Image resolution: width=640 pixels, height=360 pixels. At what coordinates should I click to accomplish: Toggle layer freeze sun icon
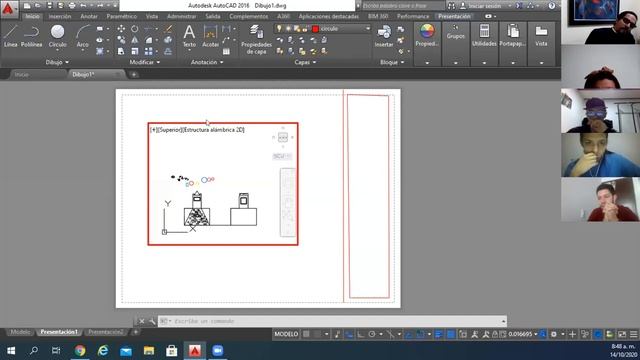tap(288, 29)
